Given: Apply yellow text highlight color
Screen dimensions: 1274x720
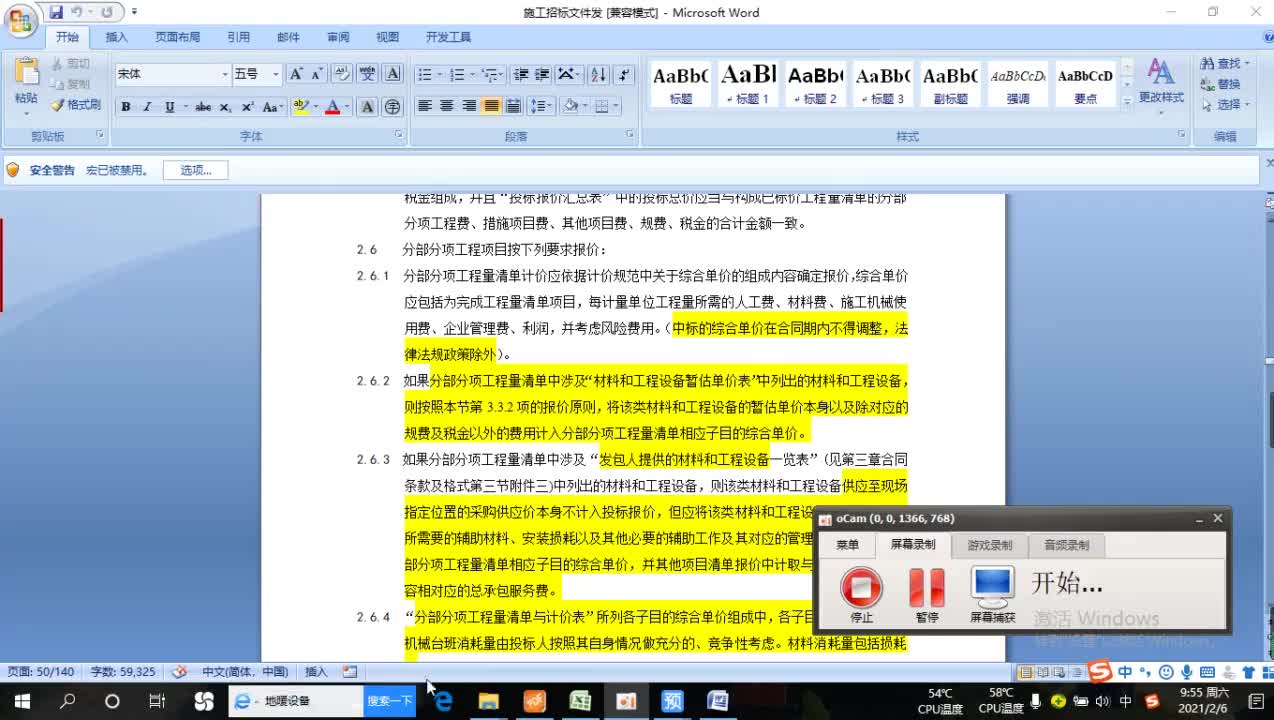Looking at the screenshot, I should (x=300, y=107).
